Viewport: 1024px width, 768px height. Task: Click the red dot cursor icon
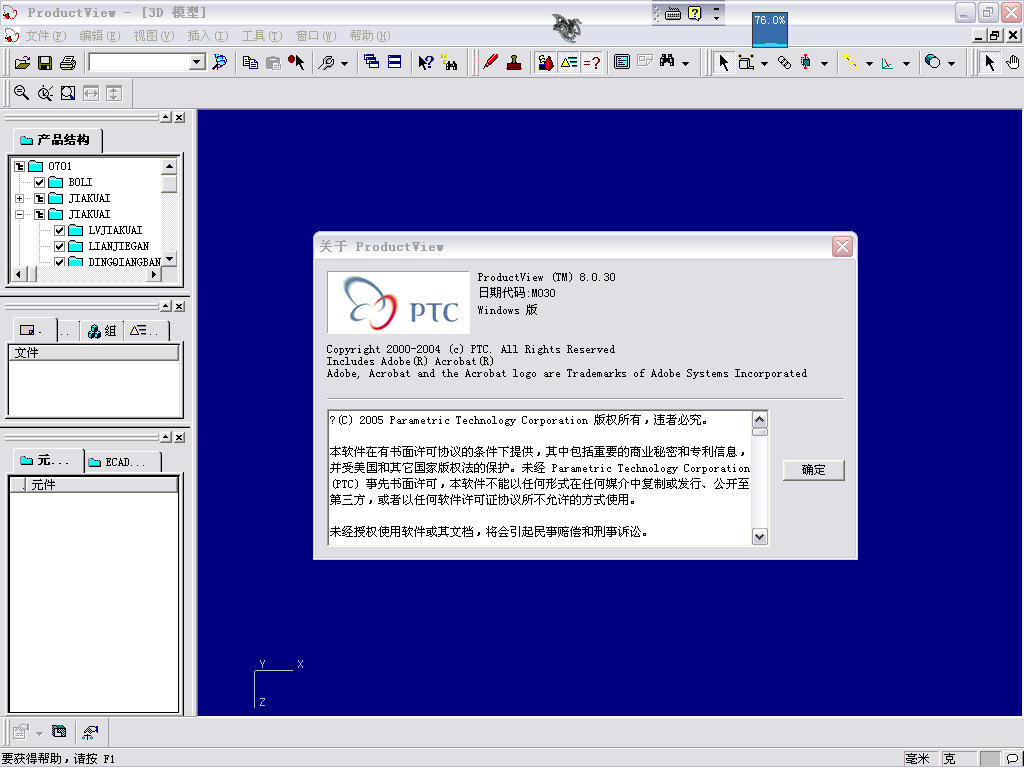pyautogui.click(x=296, y=63)
